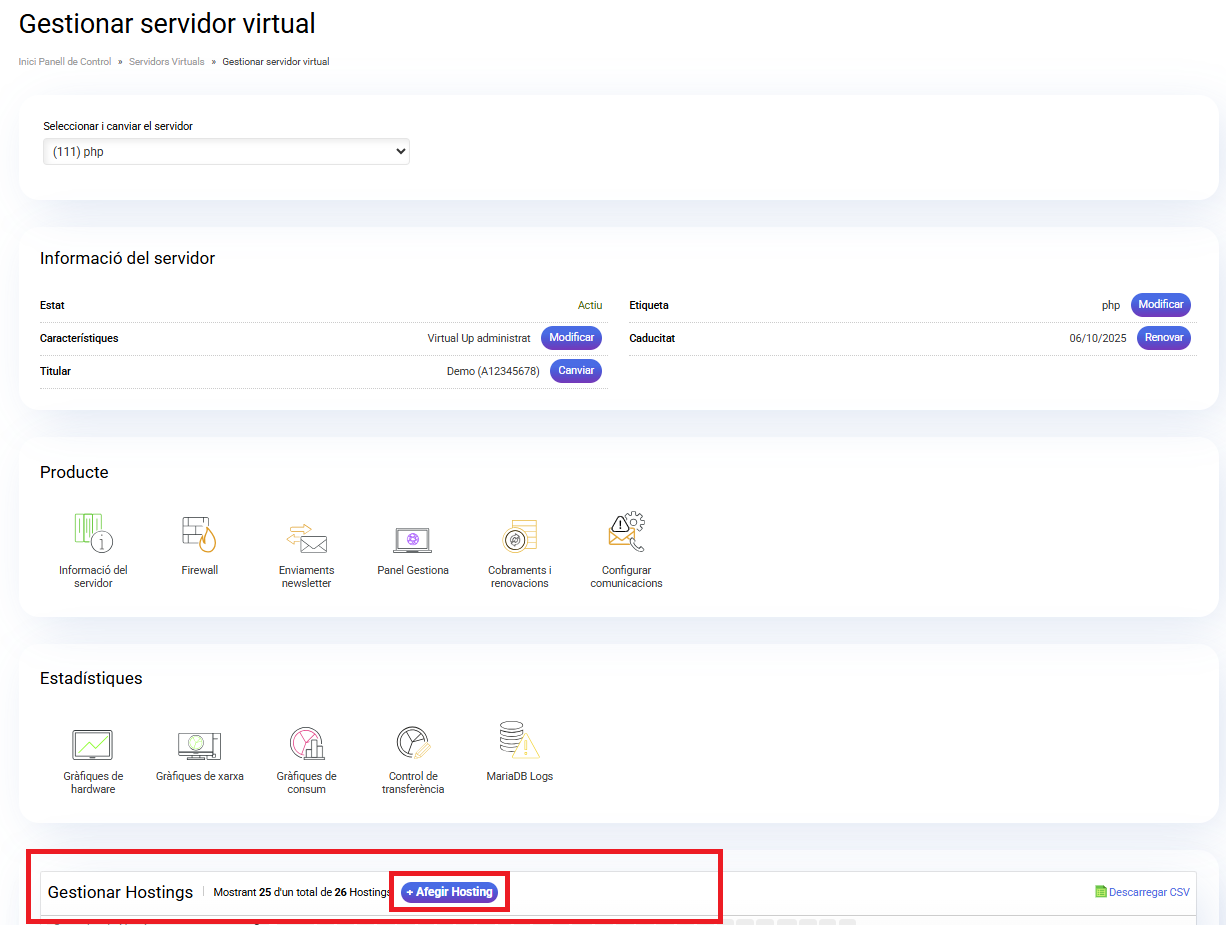
Task: Navigate to Inici Panell de Control breadcrumb
Action: pyautogui.click(x=65, y=62)
